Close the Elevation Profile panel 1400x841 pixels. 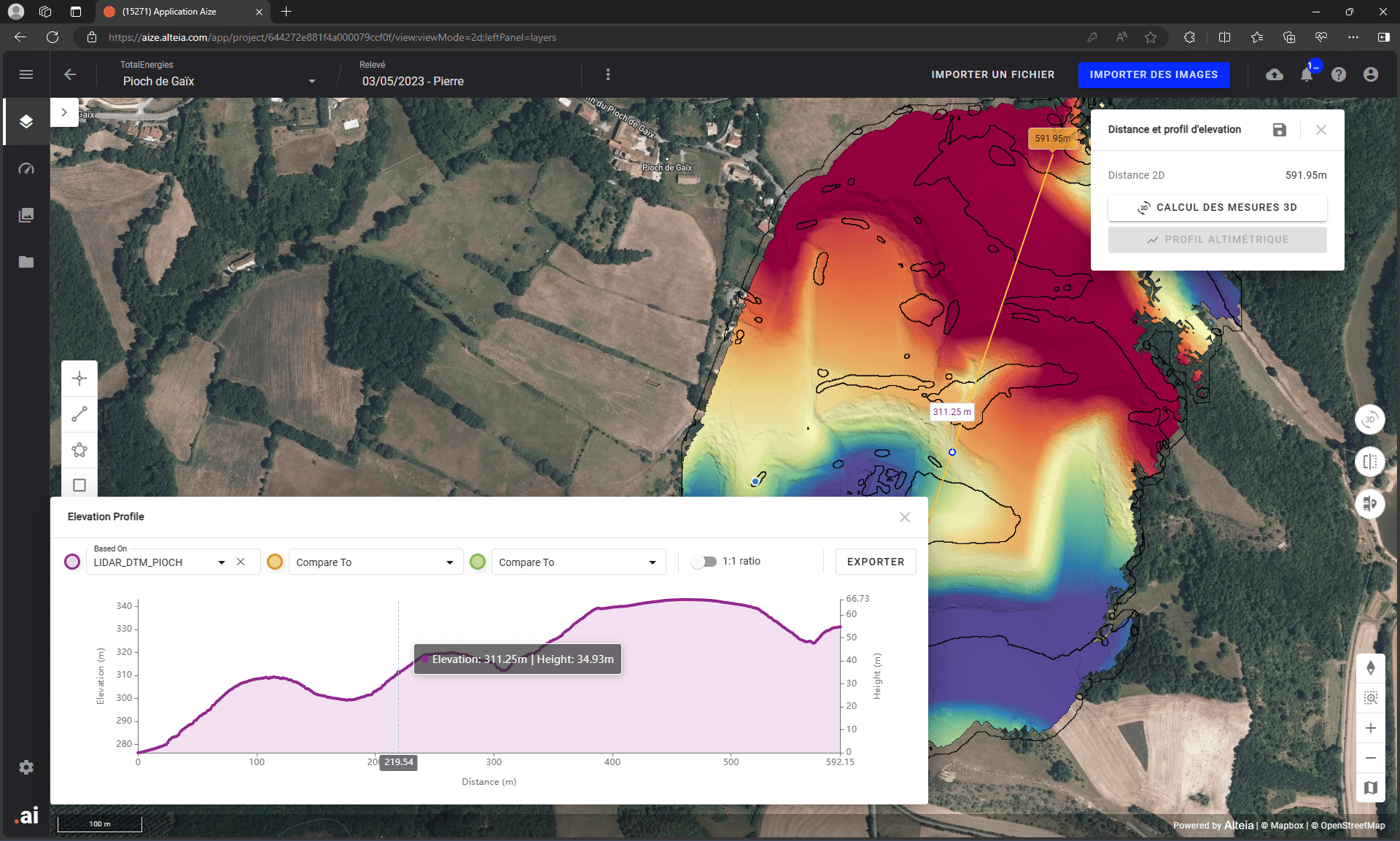click(x=905, y=517)
